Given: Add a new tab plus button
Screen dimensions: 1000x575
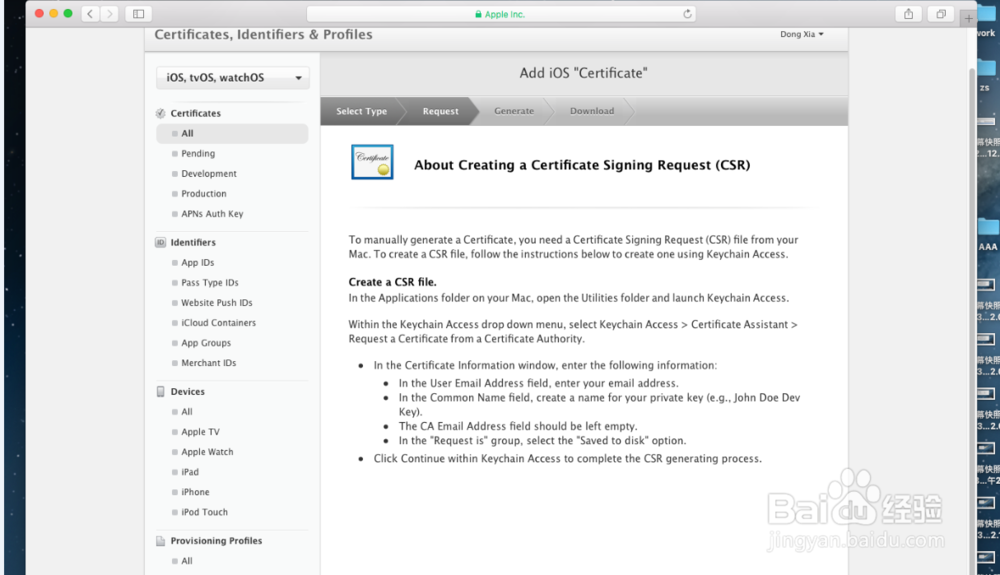Looking at the screenshot, I should pyautogui.click(x=968, y=18).
